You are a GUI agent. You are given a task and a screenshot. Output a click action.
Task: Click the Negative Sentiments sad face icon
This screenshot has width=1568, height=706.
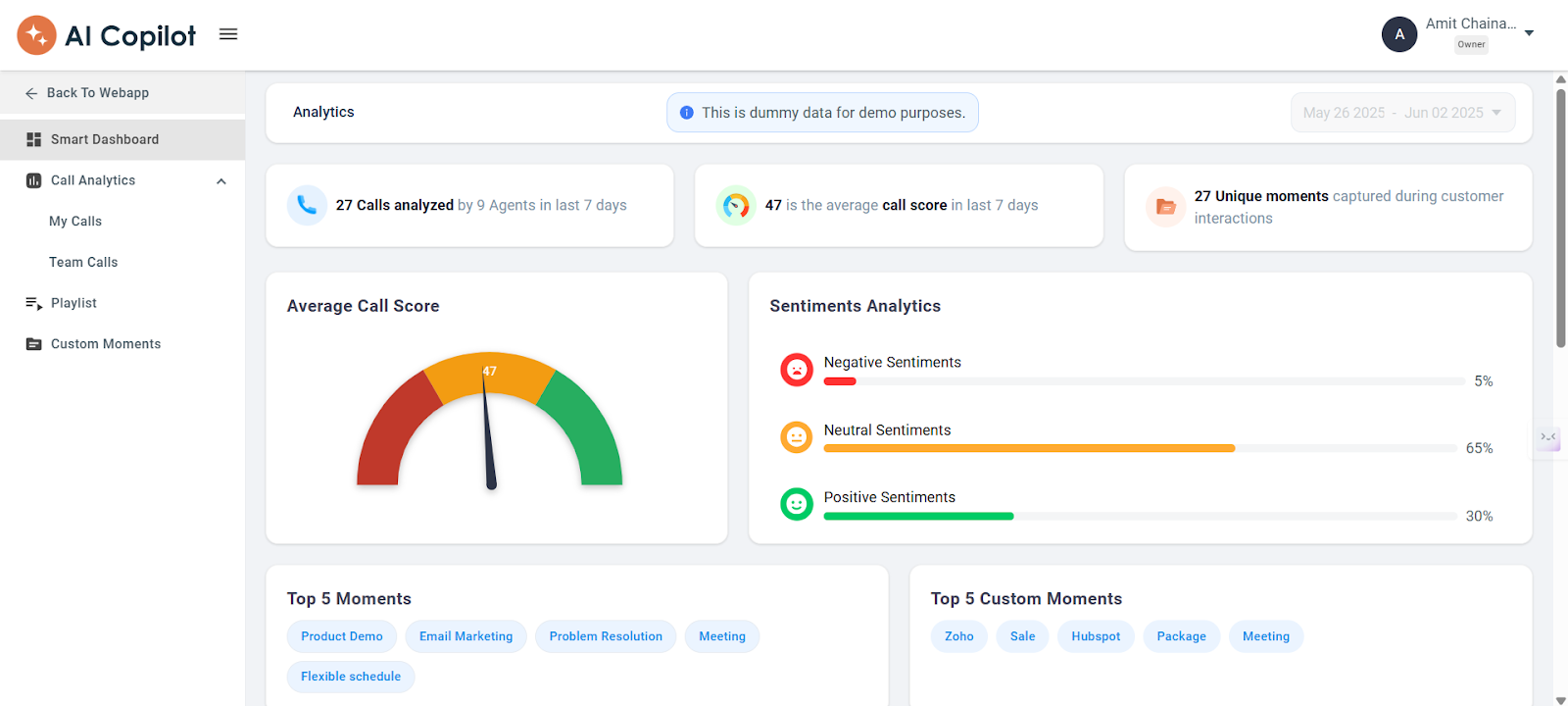point(797,370)
